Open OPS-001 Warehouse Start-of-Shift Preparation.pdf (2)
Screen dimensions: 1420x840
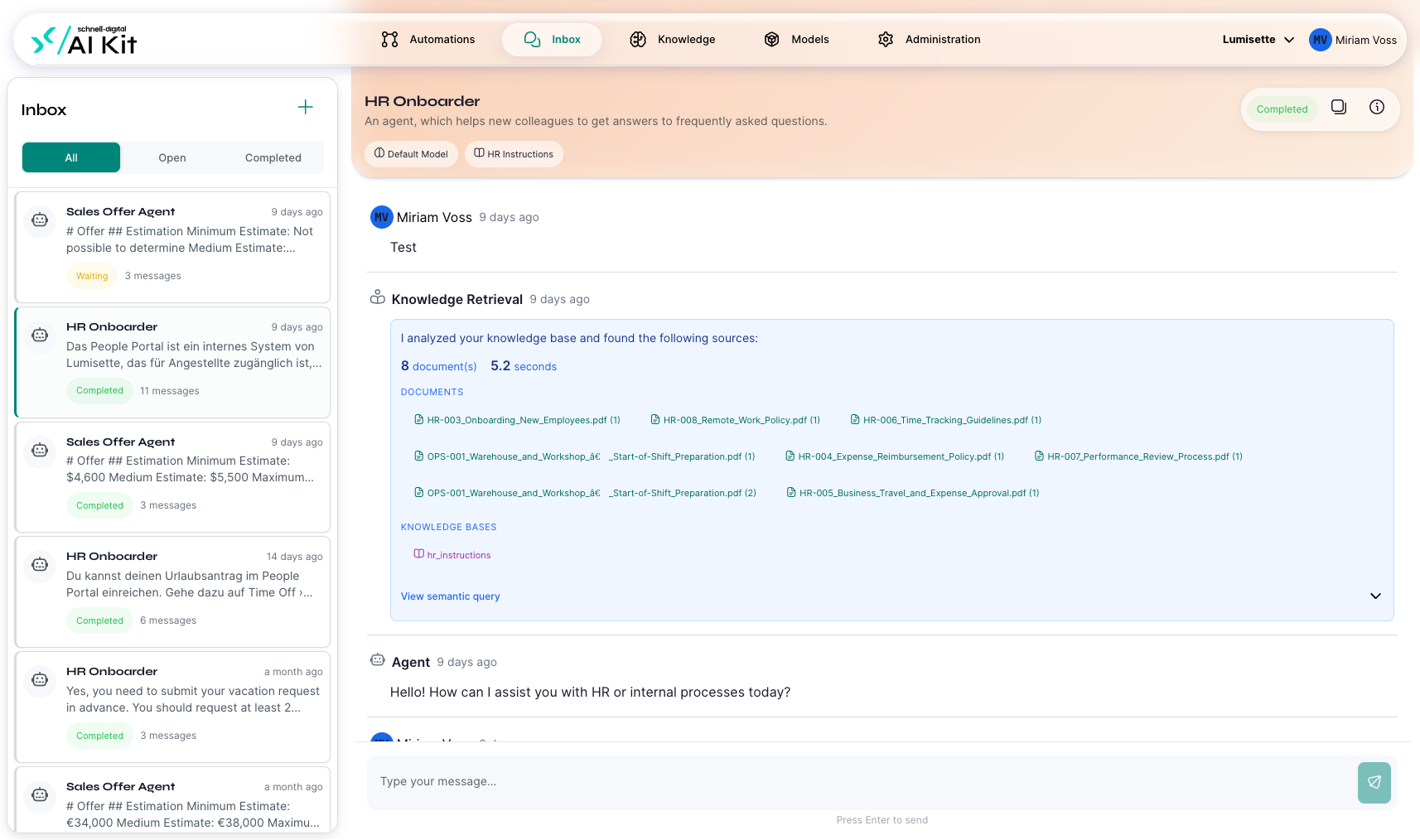coord(586,493)
